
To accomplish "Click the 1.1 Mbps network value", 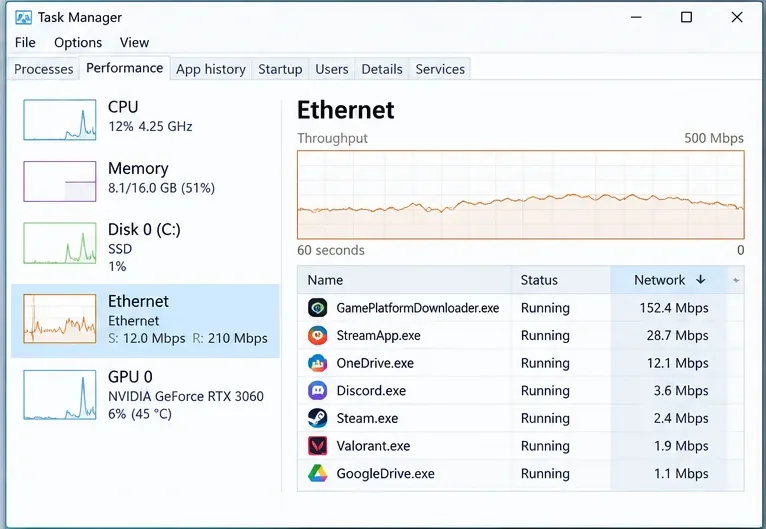I will pos(681,474).
